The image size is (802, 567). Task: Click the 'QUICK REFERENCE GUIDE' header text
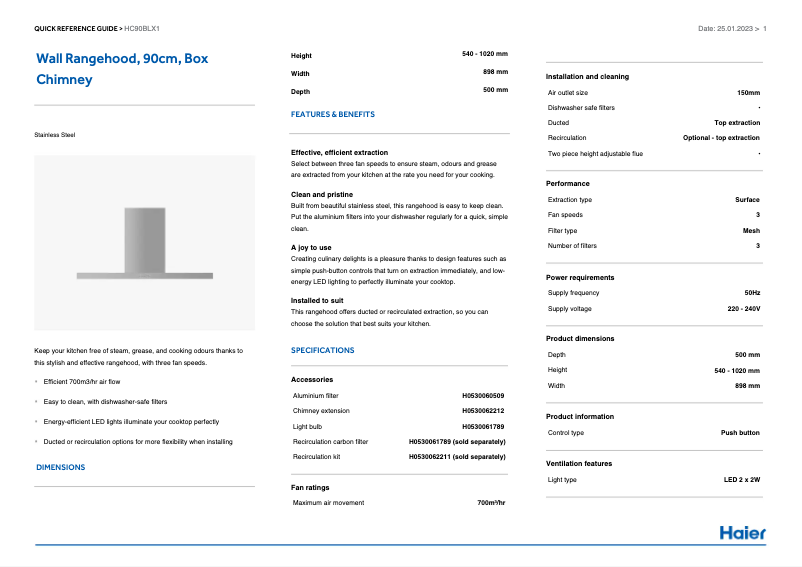[76, 29]
